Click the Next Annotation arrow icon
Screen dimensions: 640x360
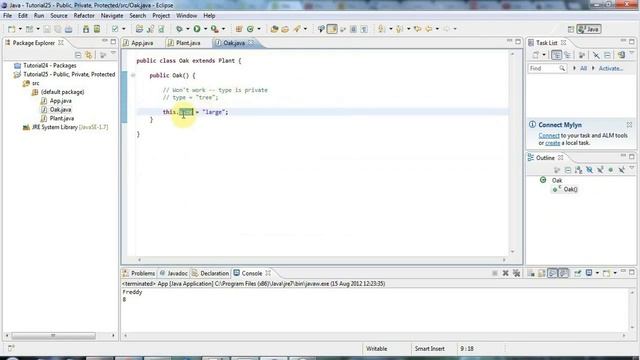tap(382, 29)
